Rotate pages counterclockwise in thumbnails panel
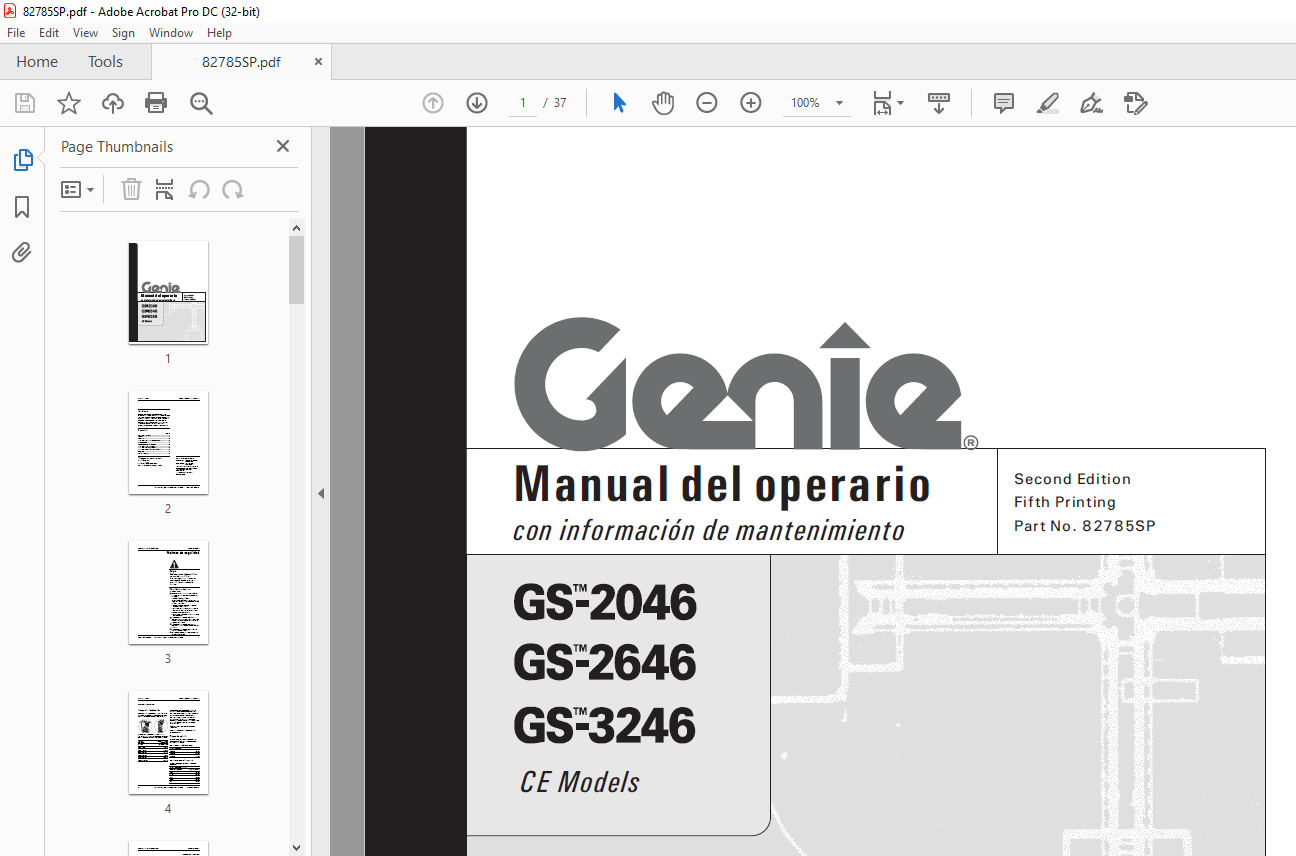The height and width of the screenshot is (856, 1296). [199, 189]
